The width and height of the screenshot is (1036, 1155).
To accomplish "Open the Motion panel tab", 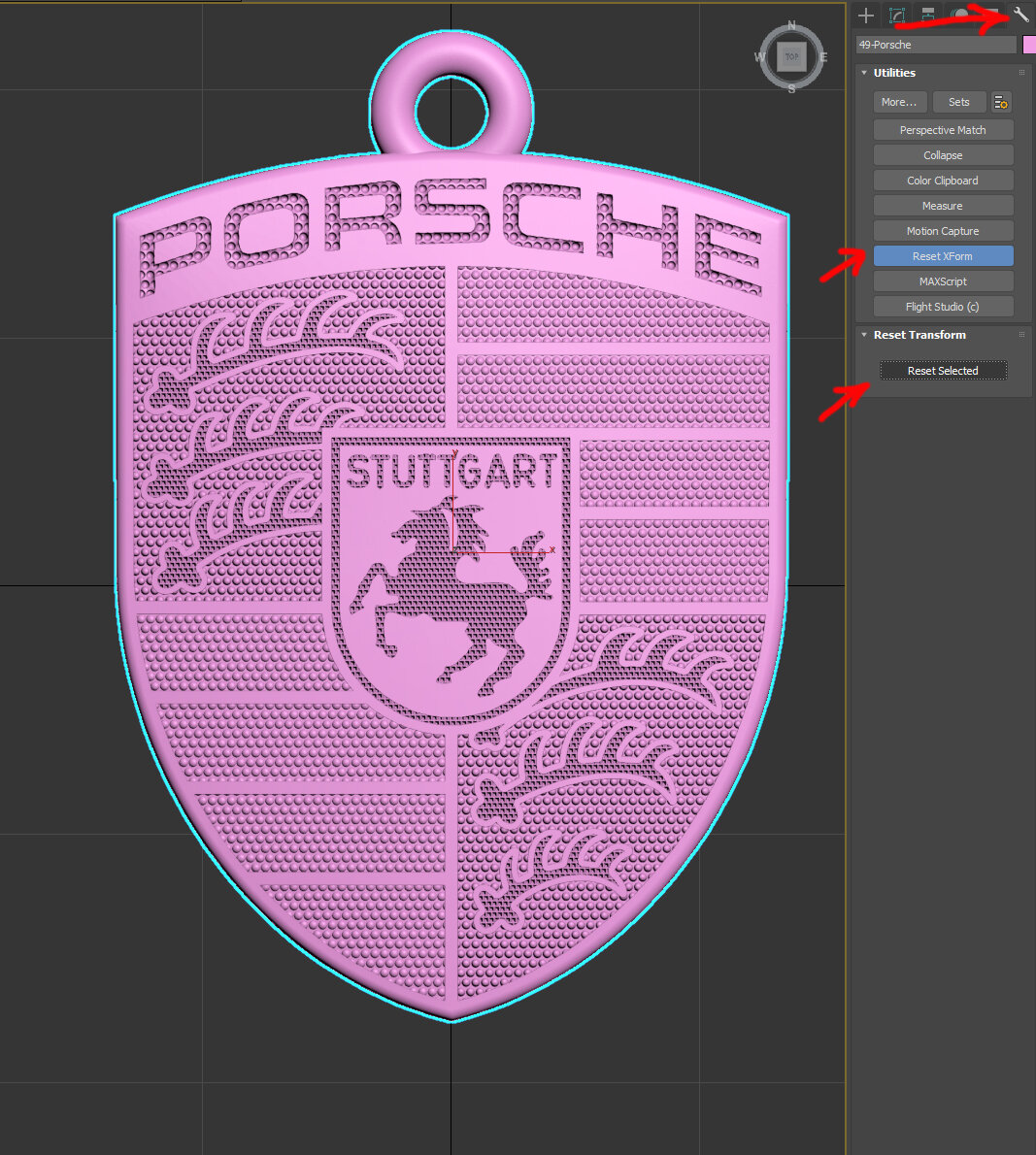I will tap(959, 15).
